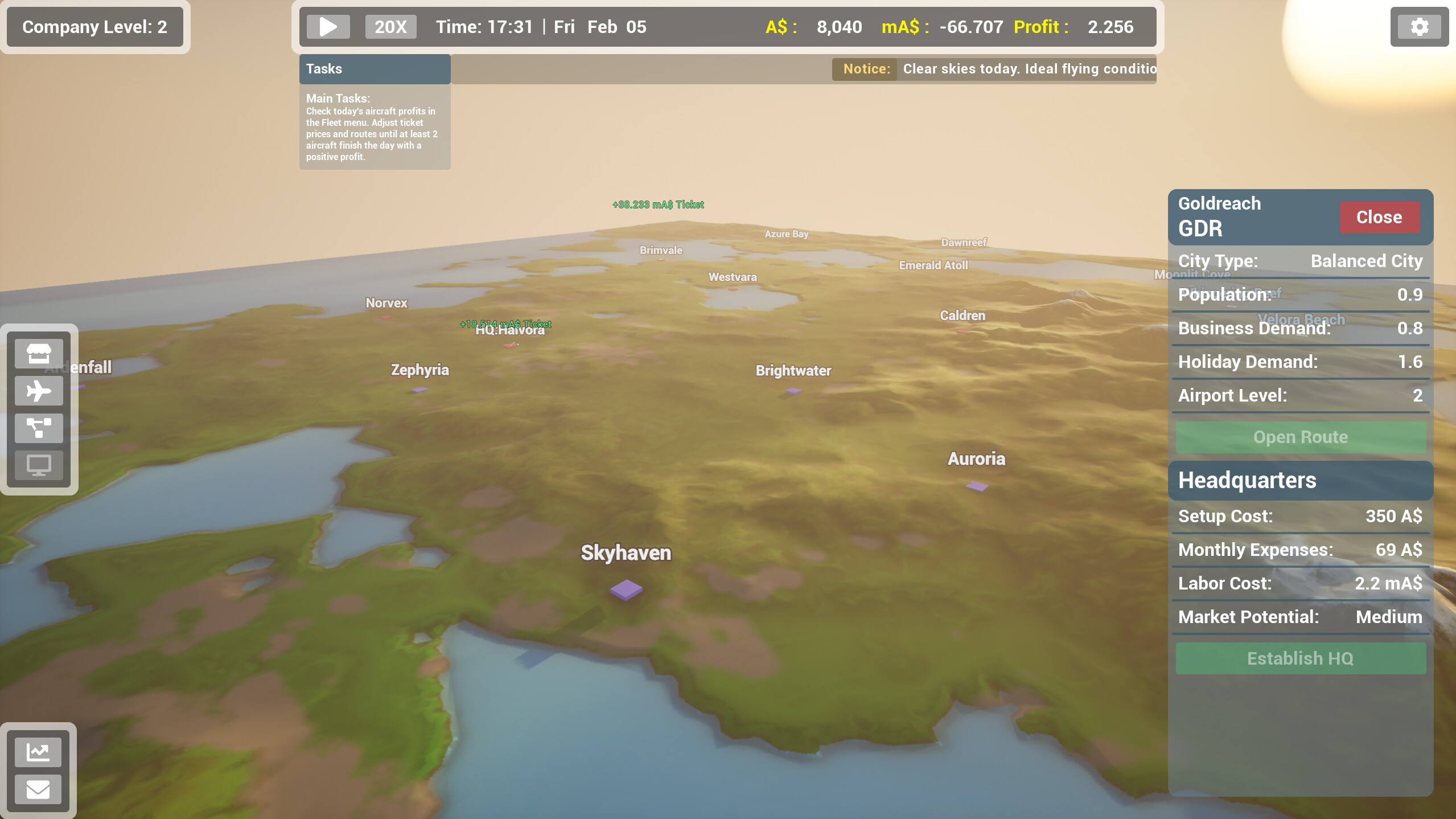Image resolution: width=1456 pixels, height=819 pixels.
Task: Click the City Type Balanced City row
Action: click(1301, 261)
